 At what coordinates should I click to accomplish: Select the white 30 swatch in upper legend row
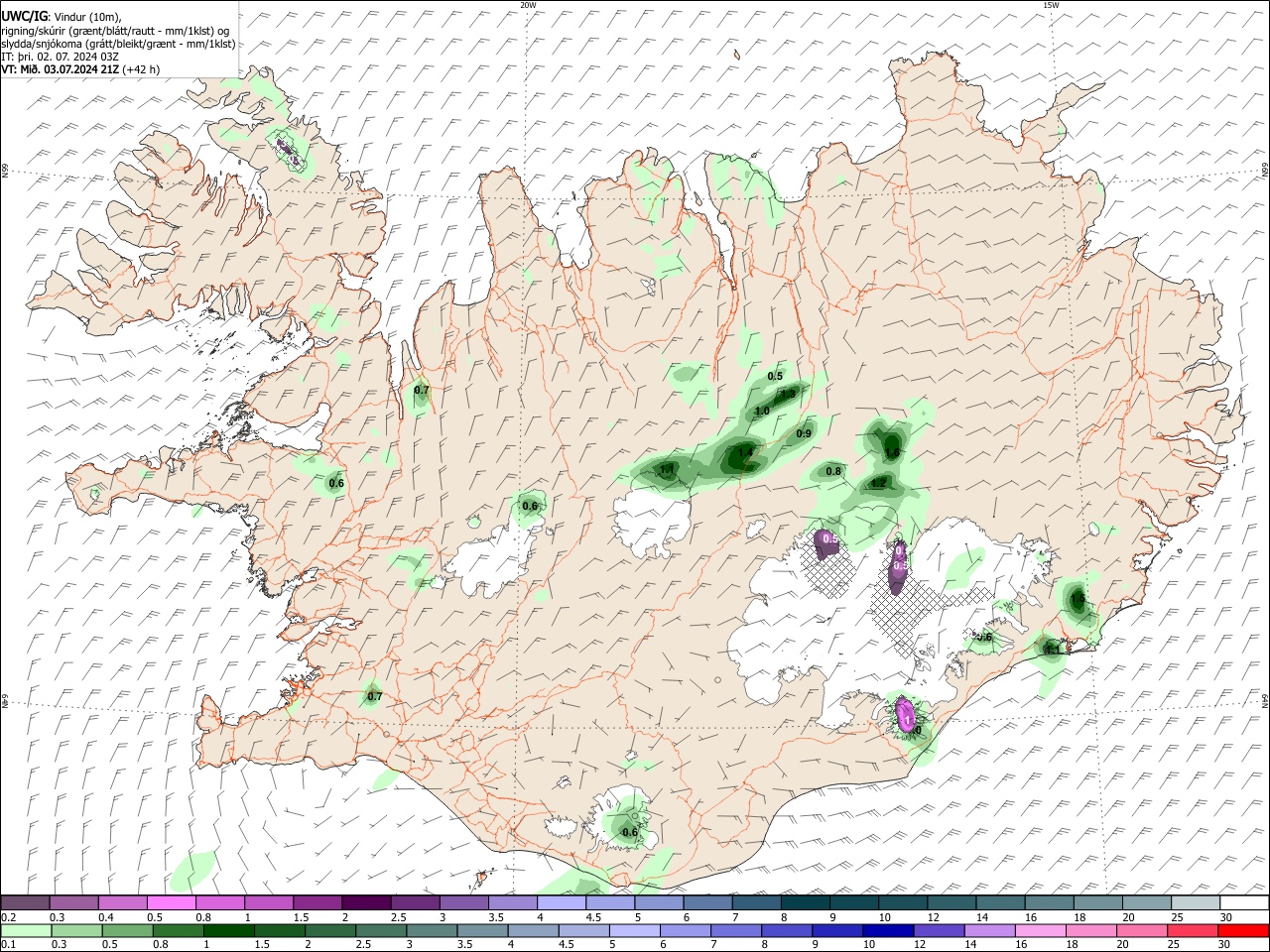point(1244,903)
